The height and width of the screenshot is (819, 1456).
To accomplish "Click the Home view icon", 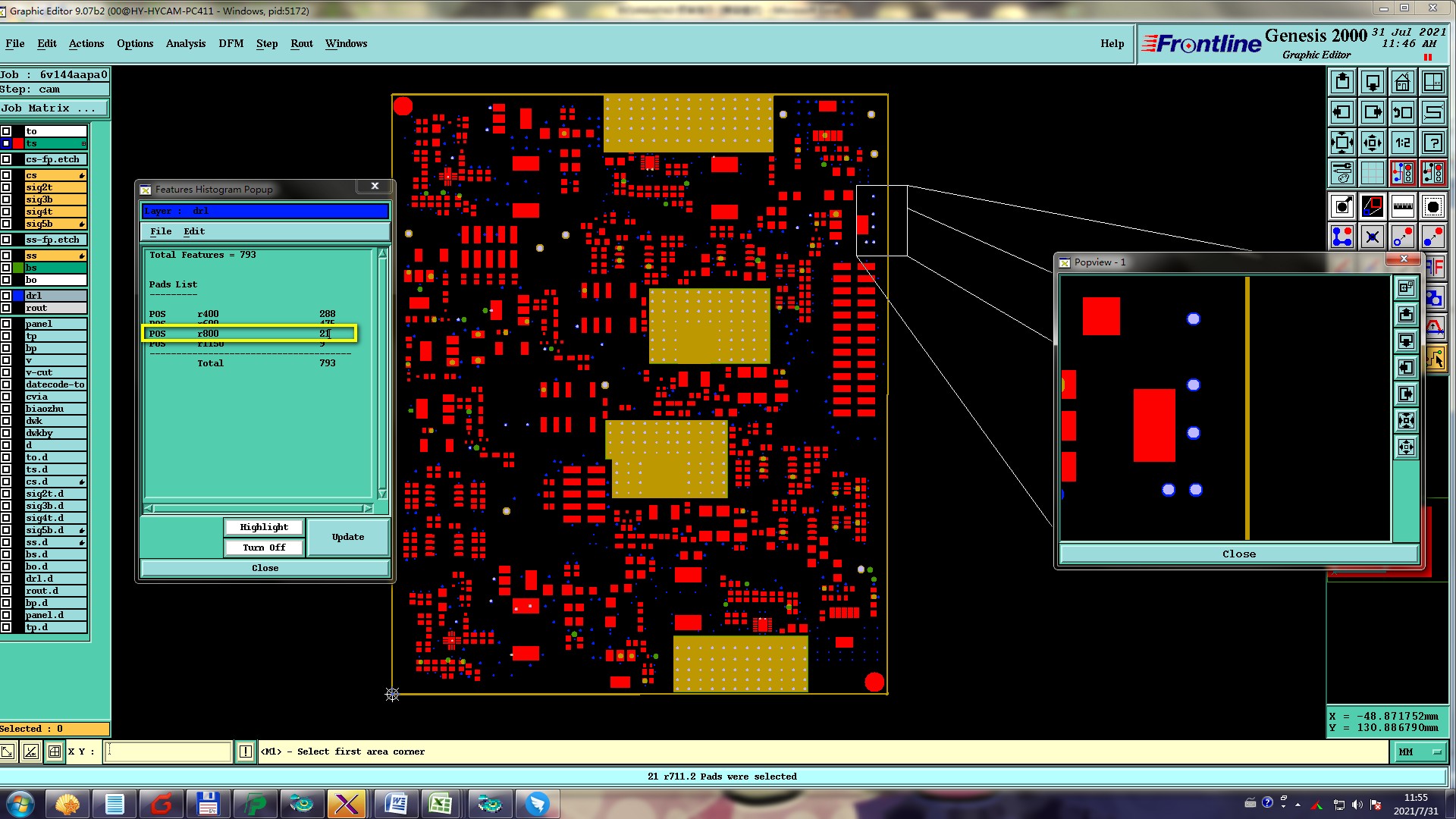I will click(1402, 82).
